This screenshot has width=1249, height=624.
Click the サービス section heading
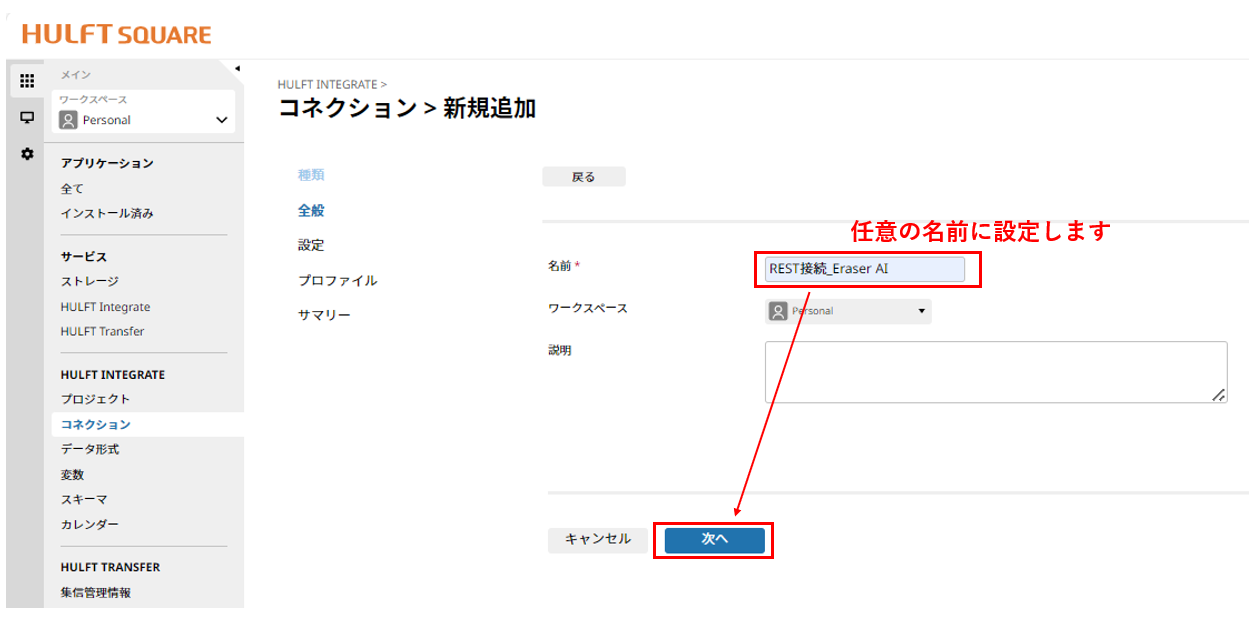click(83, 257)
